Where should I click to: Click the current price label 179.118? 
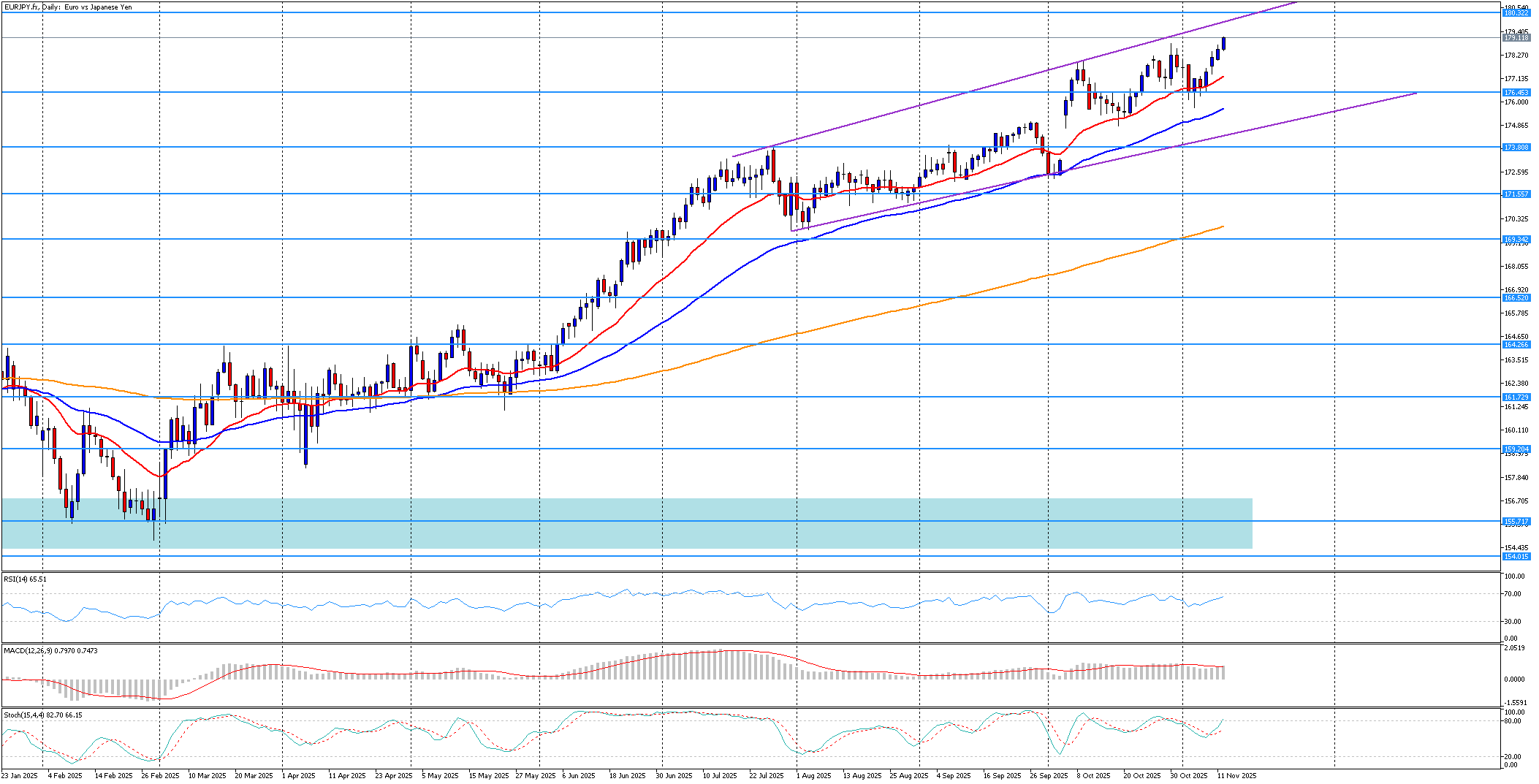point(1516,37)
